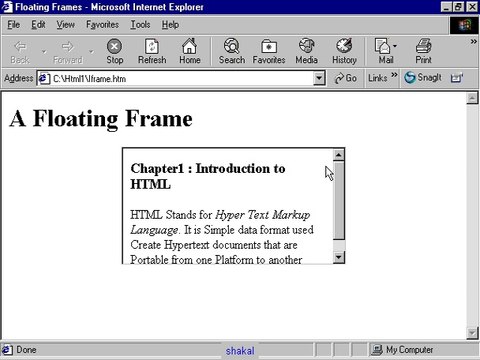Click the main page scroll up arrow
This screenshot has height=360, width=480.
coord(472,98)
